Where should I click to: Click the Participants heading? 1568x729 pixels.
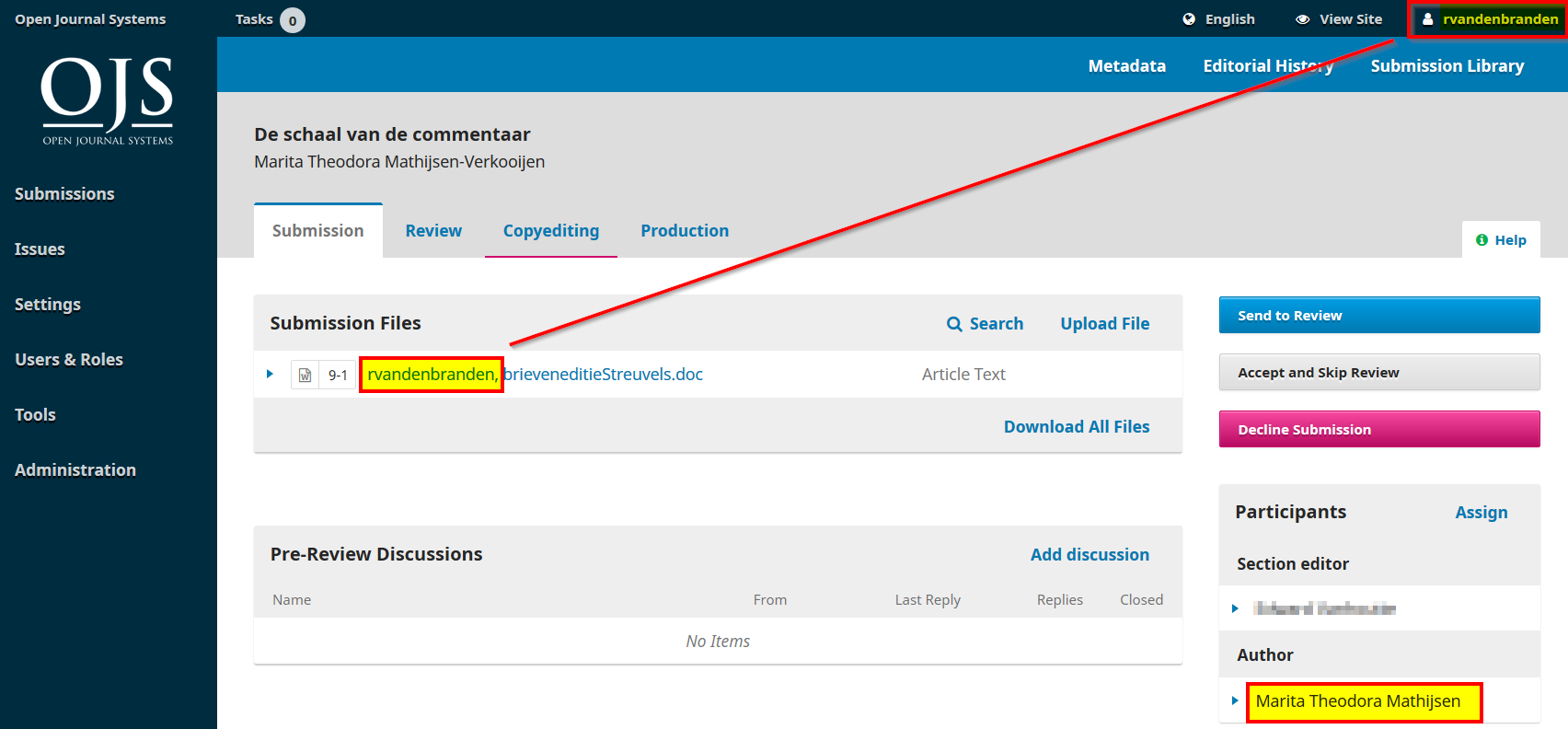tap(1290, 512)
